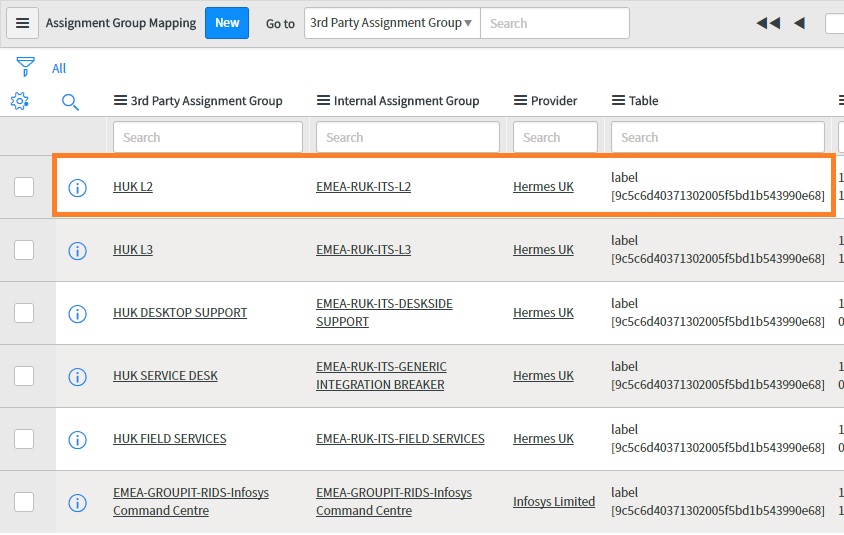
Task: Open Hermes UK provider in HUK L3 row
Action: 543,250
